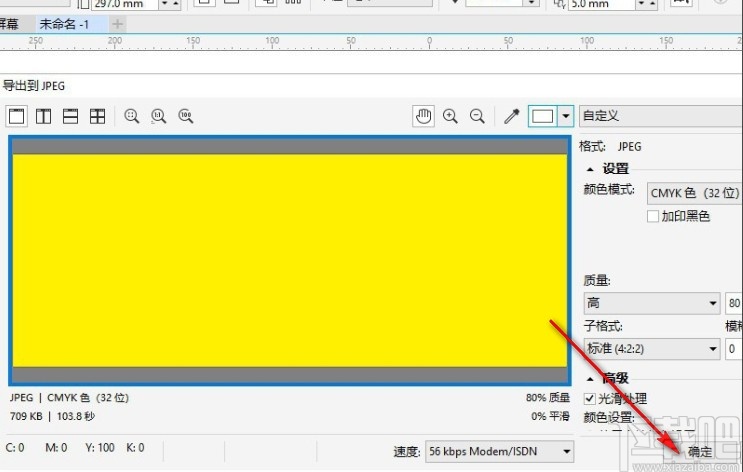Open the 质量 高 dropdown
743x472 pixels.
coord(652,303)
